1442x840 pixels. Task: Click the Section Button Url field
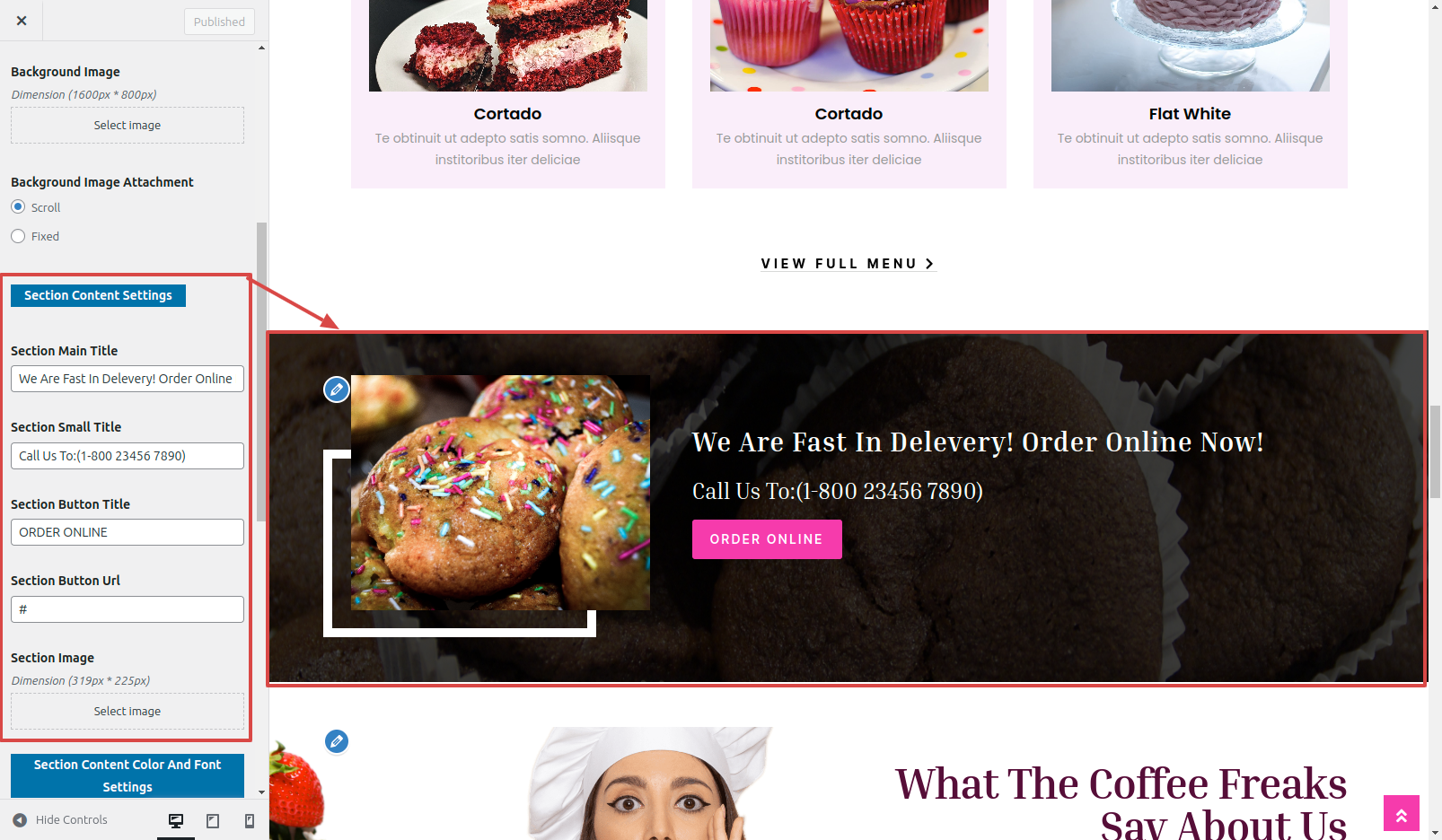[x=127, y=609]
